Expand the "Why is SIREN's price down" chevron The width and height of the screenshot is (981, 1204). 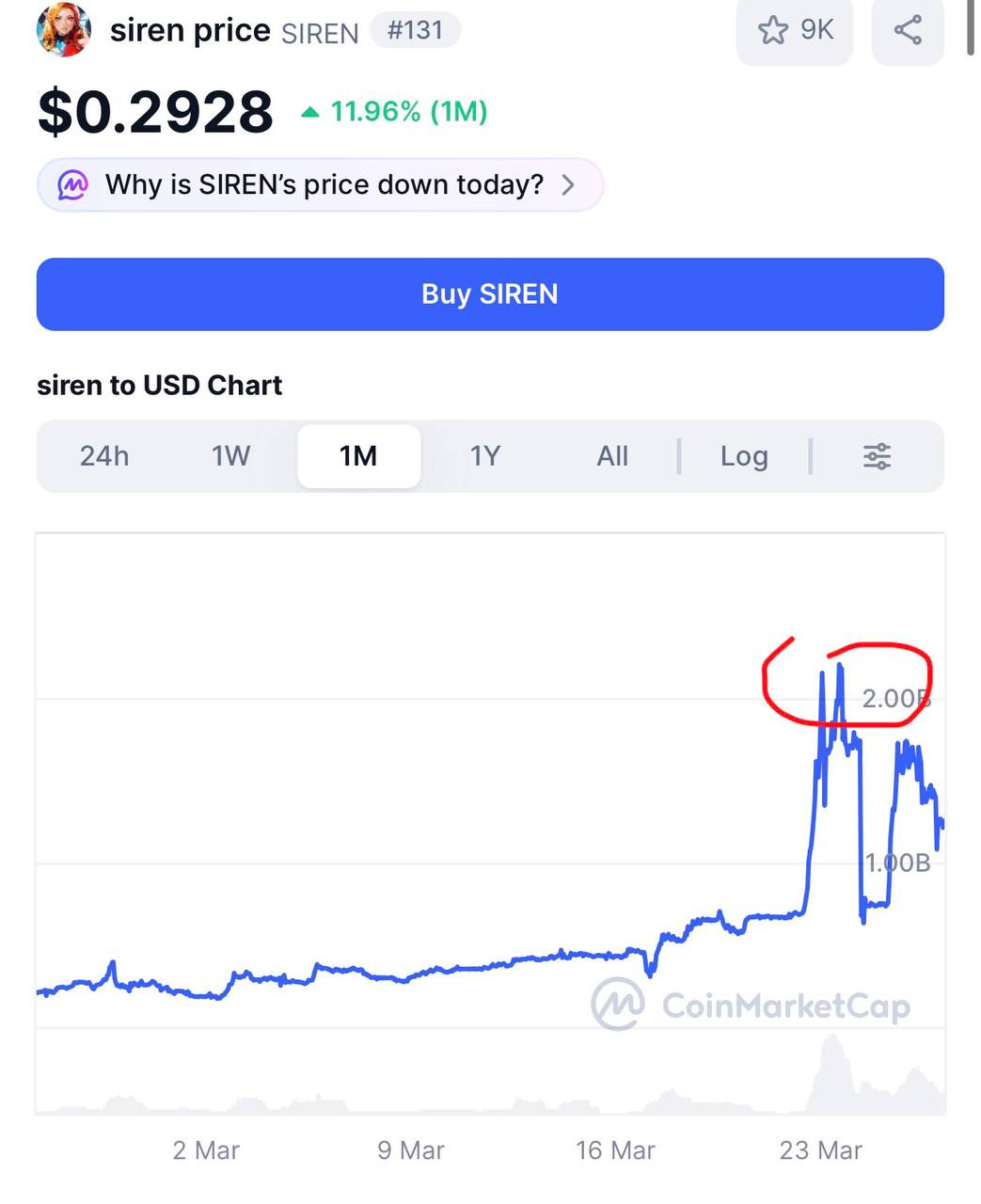(568, 184)
